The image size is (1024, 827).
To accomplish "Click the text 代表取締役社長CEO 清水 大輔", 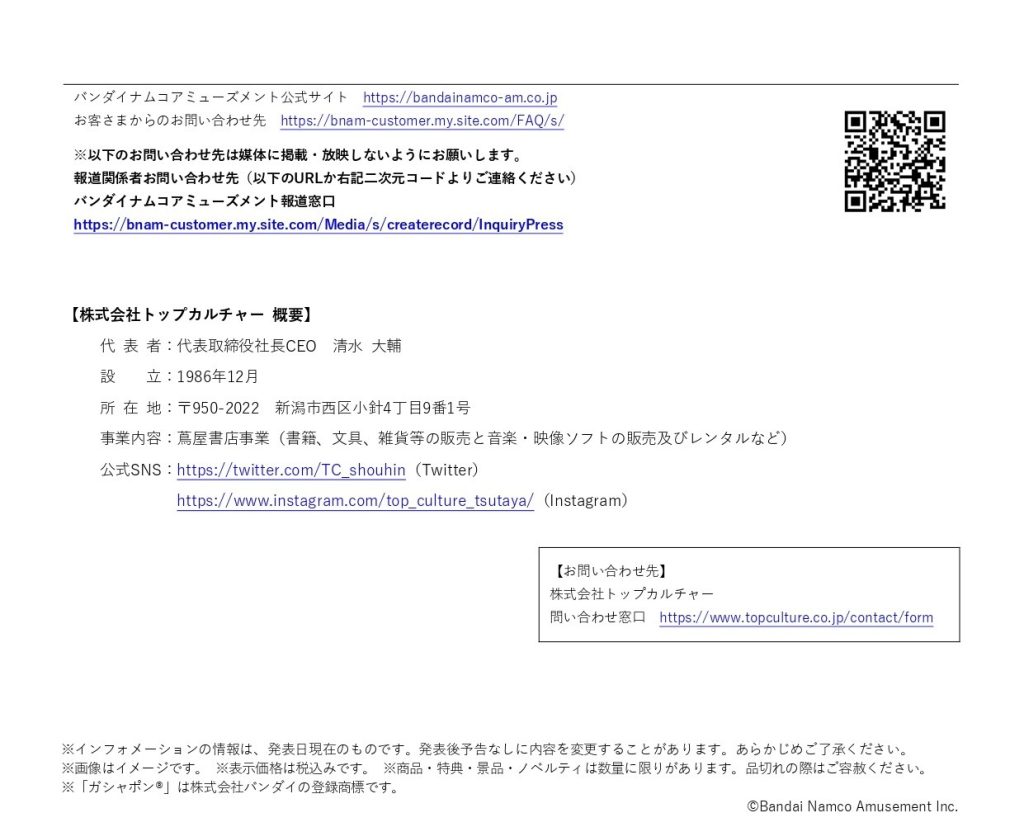I will click(x=289, y=346).
